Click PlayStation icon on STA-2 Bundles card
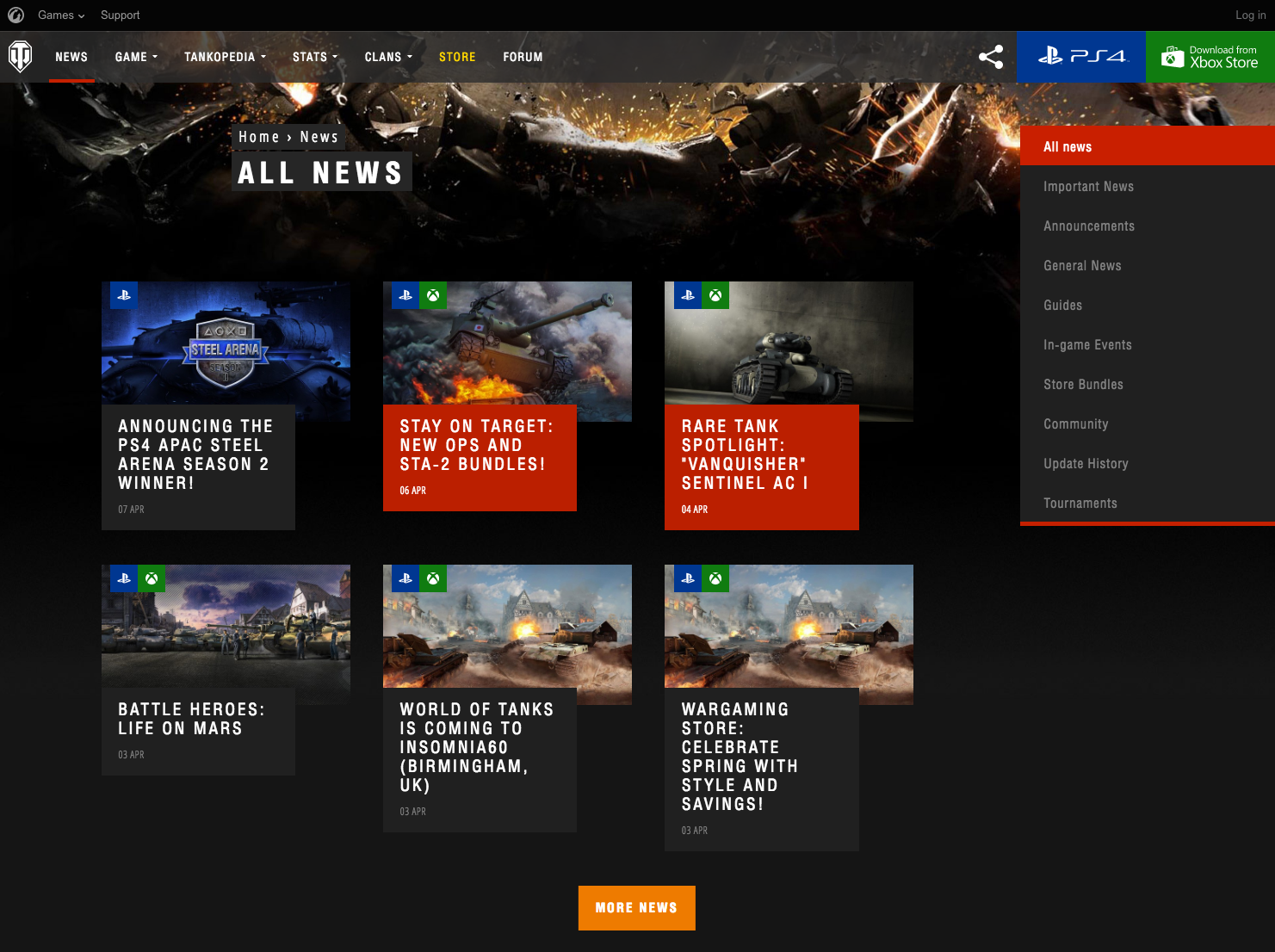The image size is (1275, 952). click(x=405, y=295)
